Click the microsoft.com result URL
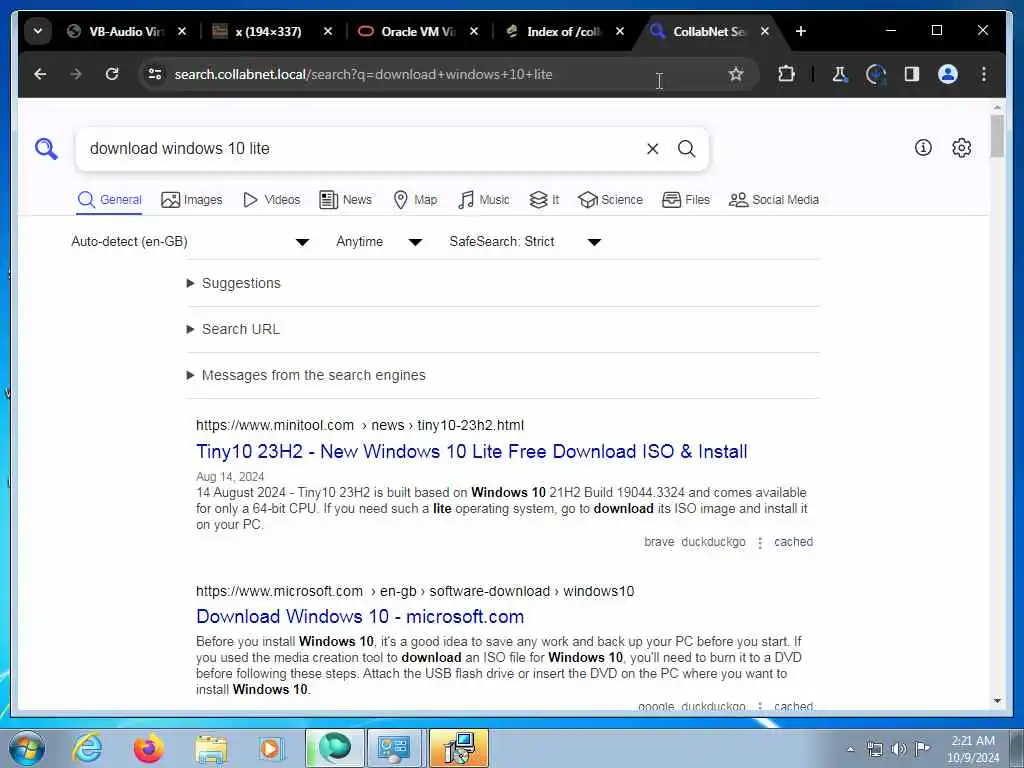 (x=415, y=592)
